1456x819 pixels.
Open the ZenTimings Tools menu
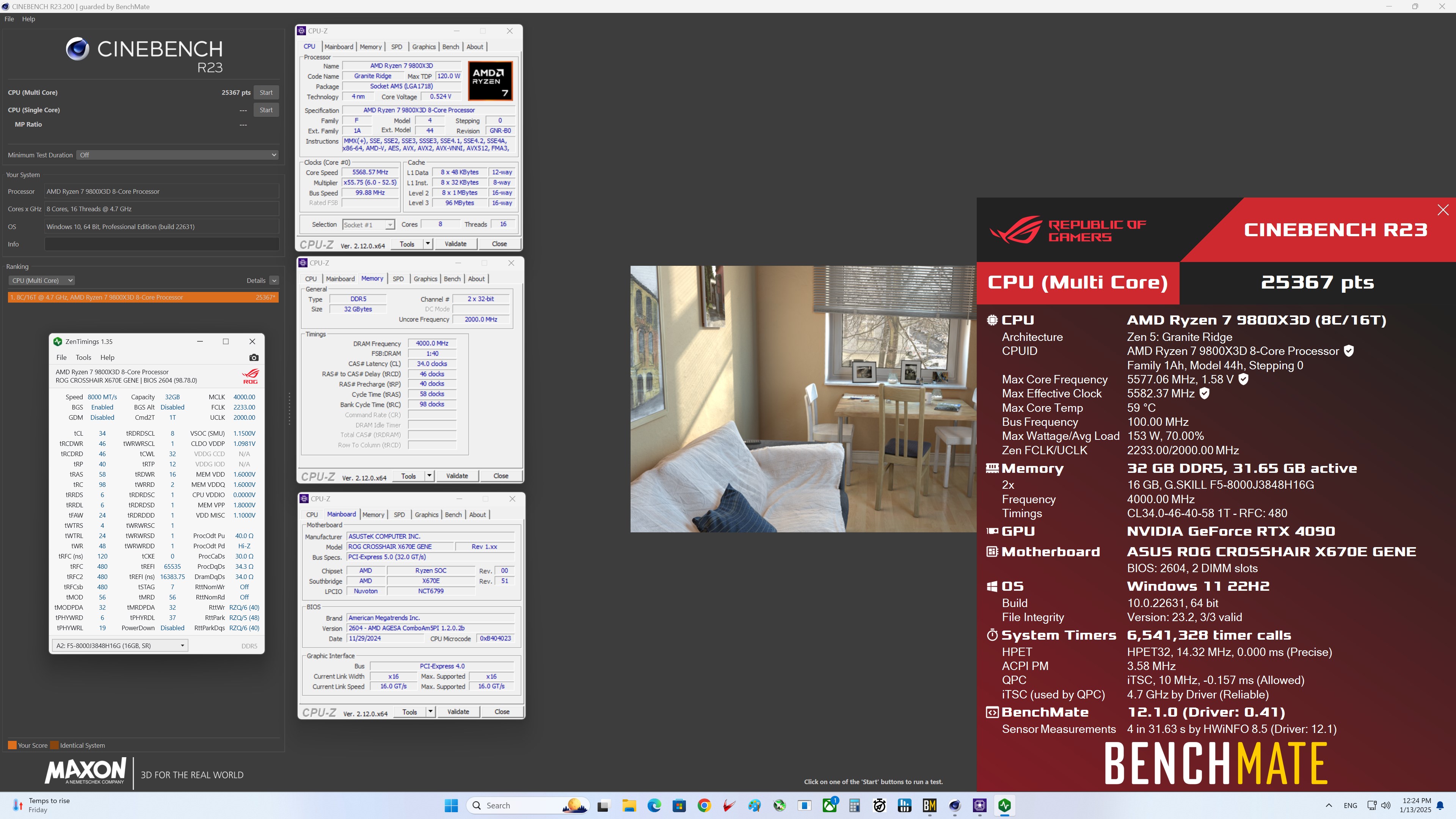click(83, 357)
